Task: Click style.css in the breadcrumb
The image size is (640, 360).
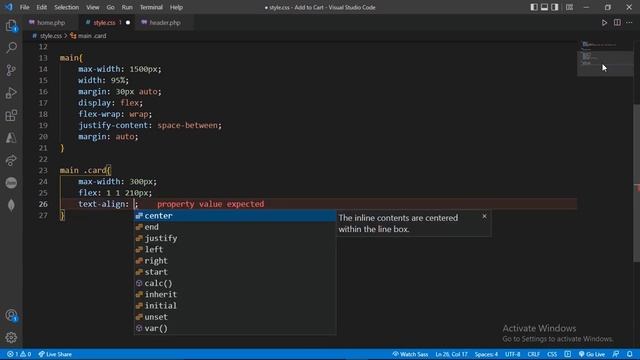Action: (x=51, y=36)
